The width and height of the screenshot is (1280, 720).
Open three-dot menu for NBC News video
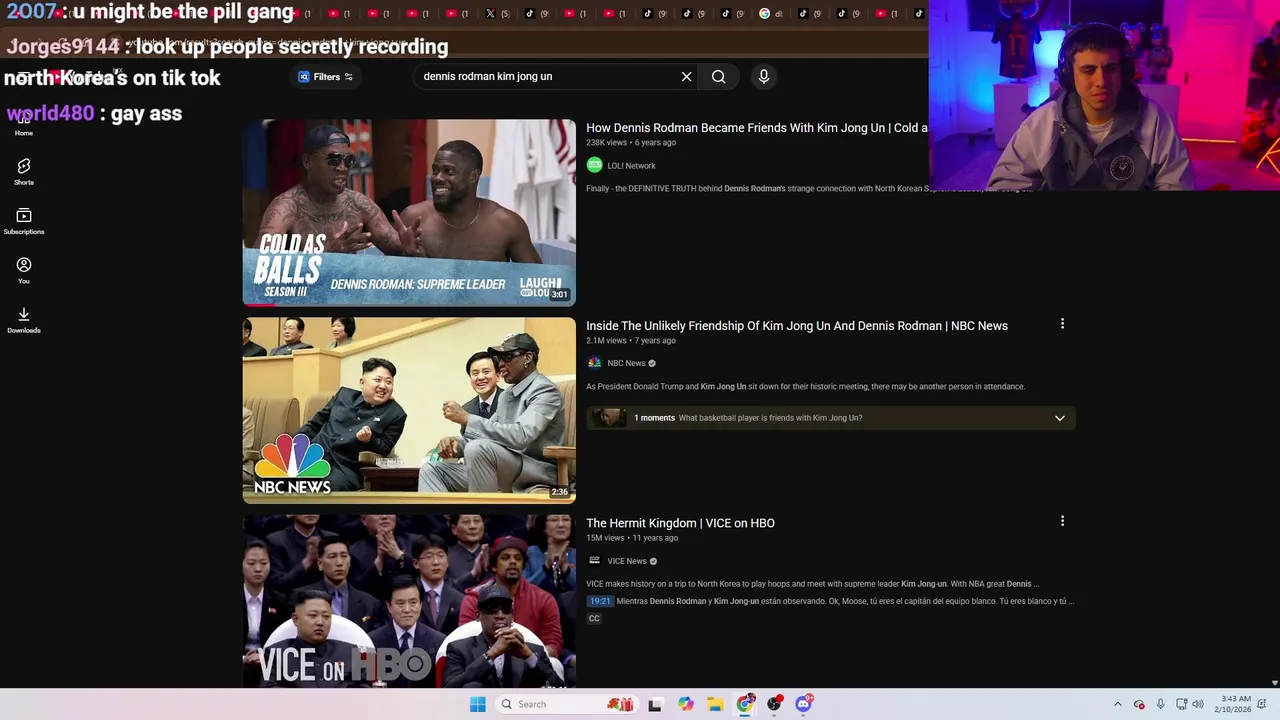pos(1062,324)
